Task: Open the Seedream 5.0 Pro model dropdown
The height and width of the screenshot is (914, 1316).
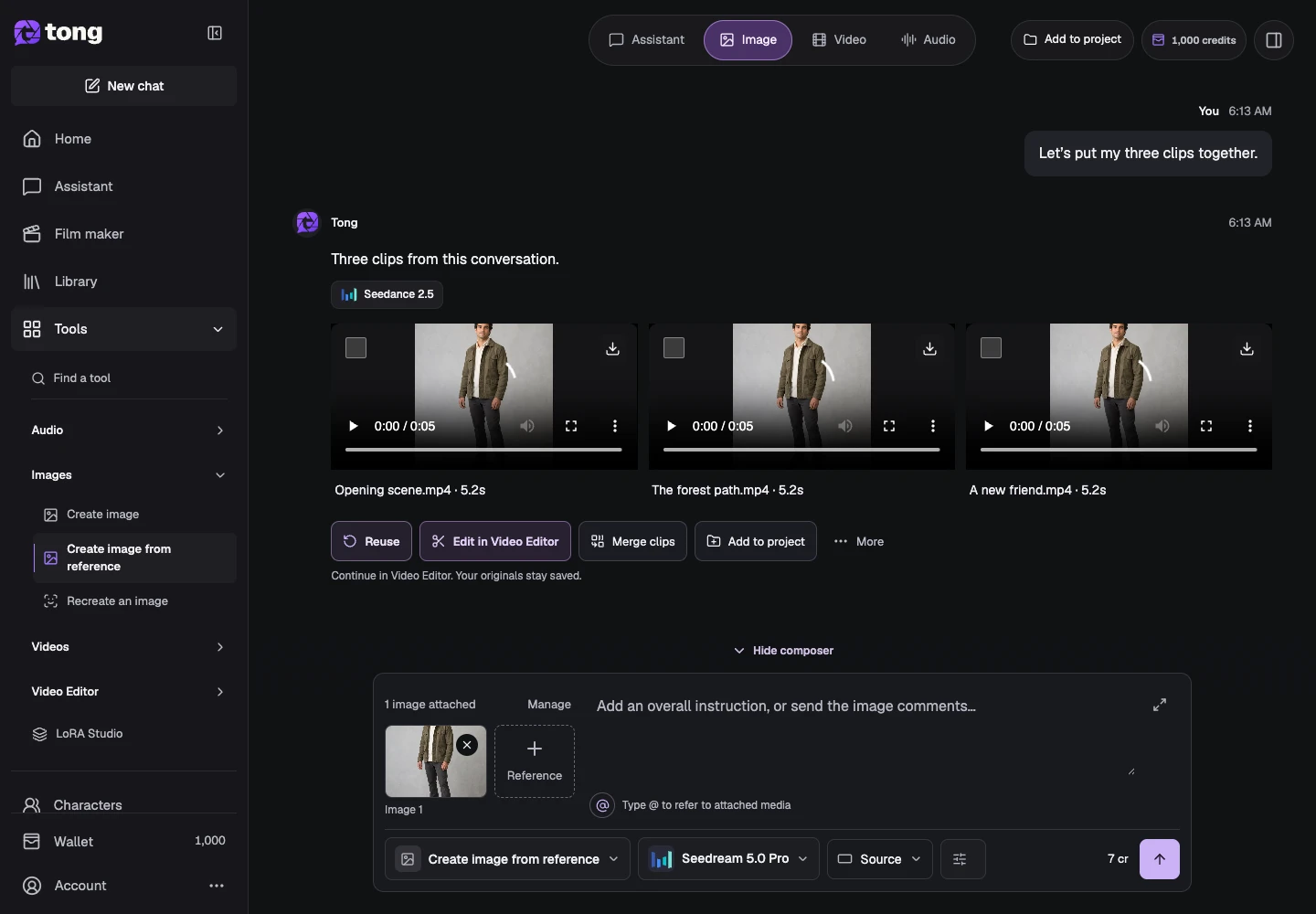Action: pyautogui.click(x=728, y=859)
